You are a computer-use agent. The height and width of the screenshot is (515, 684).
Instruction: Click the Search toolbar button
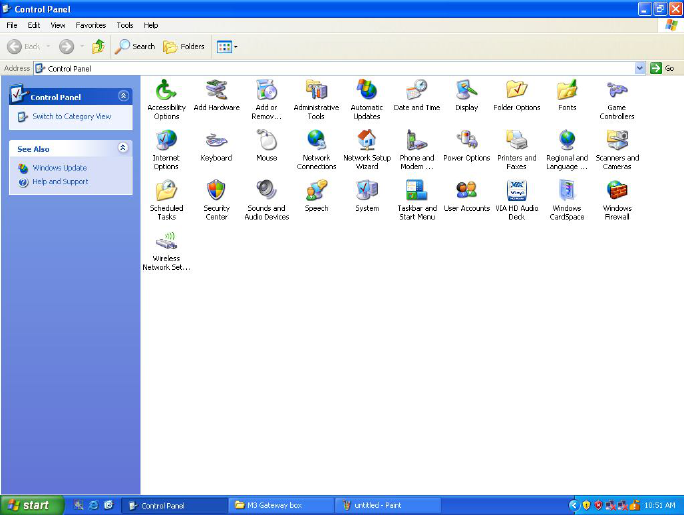click(x=135, y=46)
